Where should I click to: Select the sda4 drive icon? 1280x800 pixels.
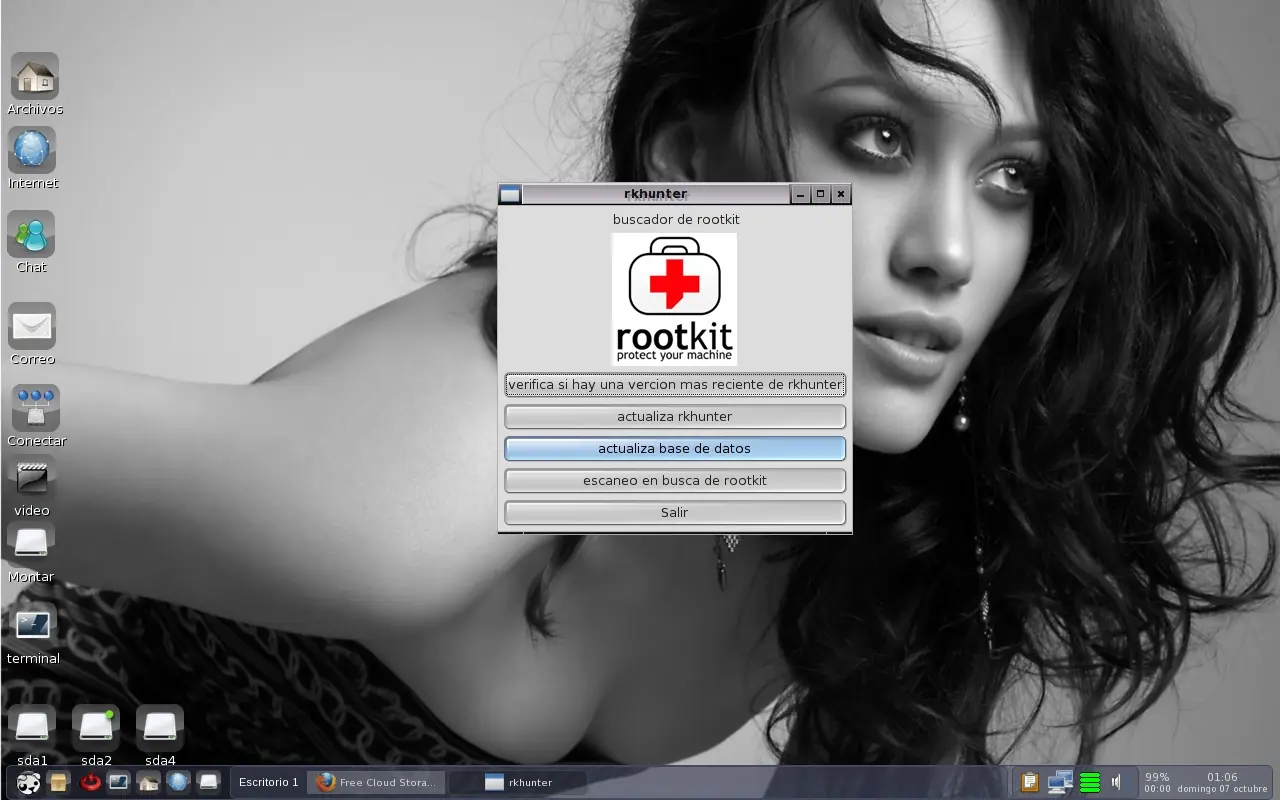[160, 727]
